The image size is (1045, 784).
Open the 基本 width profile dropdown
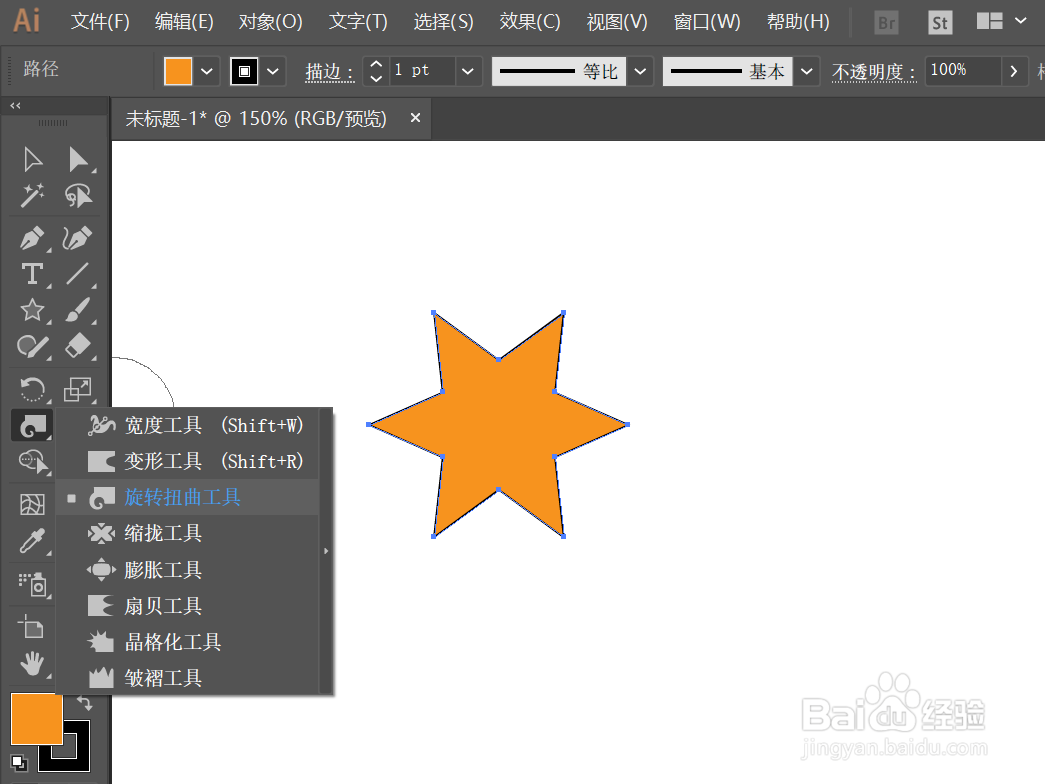pos(806,71)
